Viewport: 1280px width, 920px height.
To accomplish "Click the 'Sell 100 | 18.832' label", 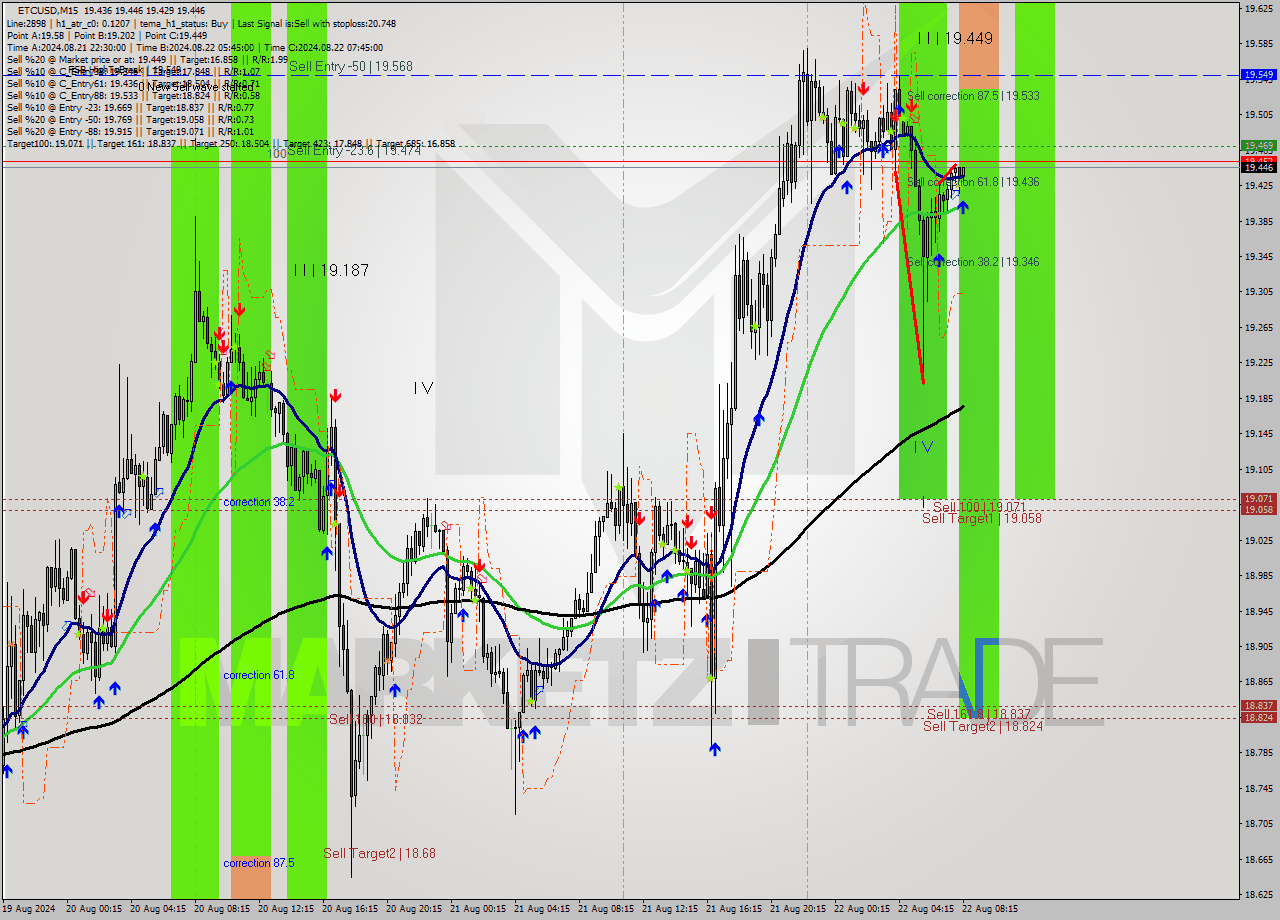I will point(375,719).
